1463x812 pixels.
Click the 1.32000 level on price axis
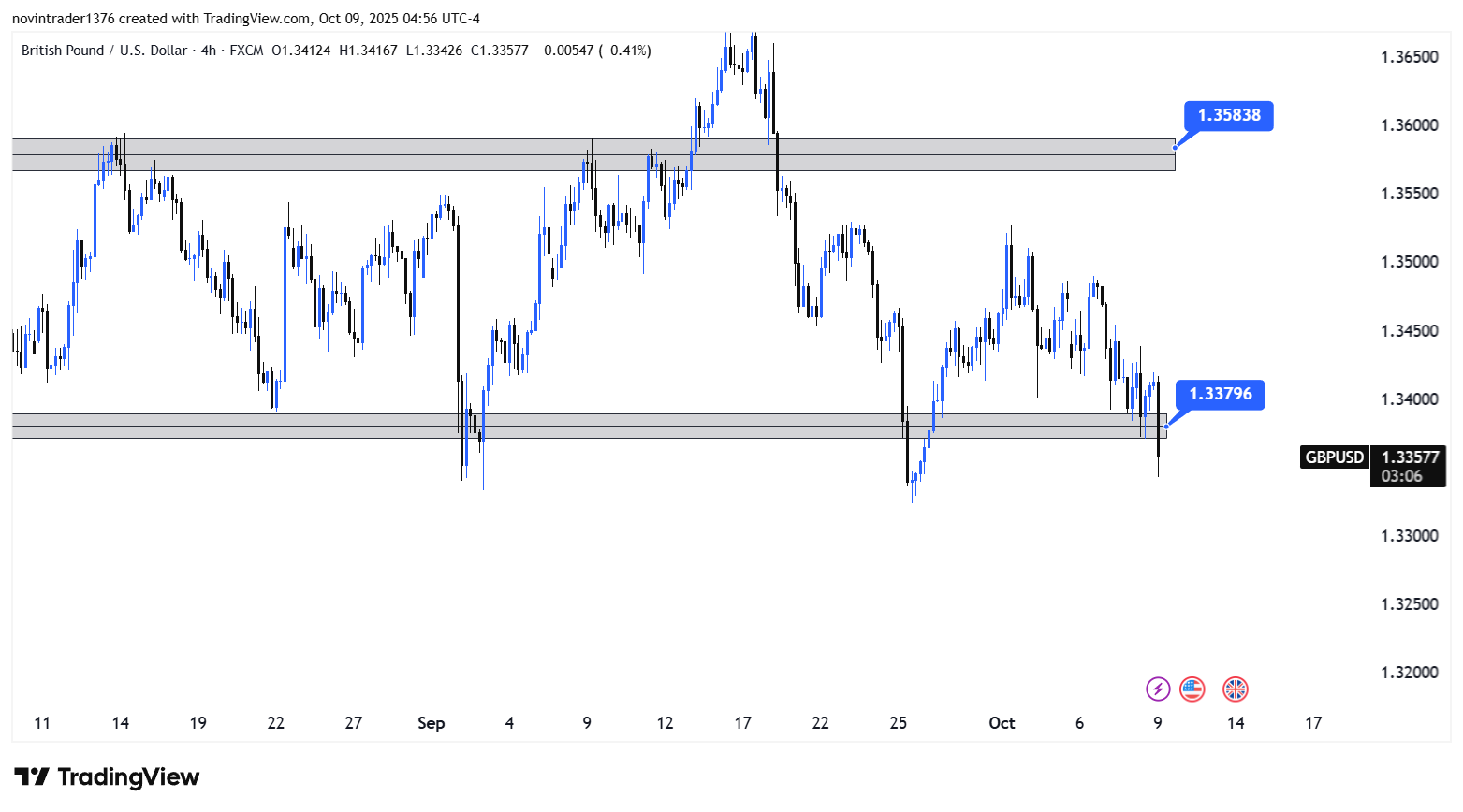1409,673
